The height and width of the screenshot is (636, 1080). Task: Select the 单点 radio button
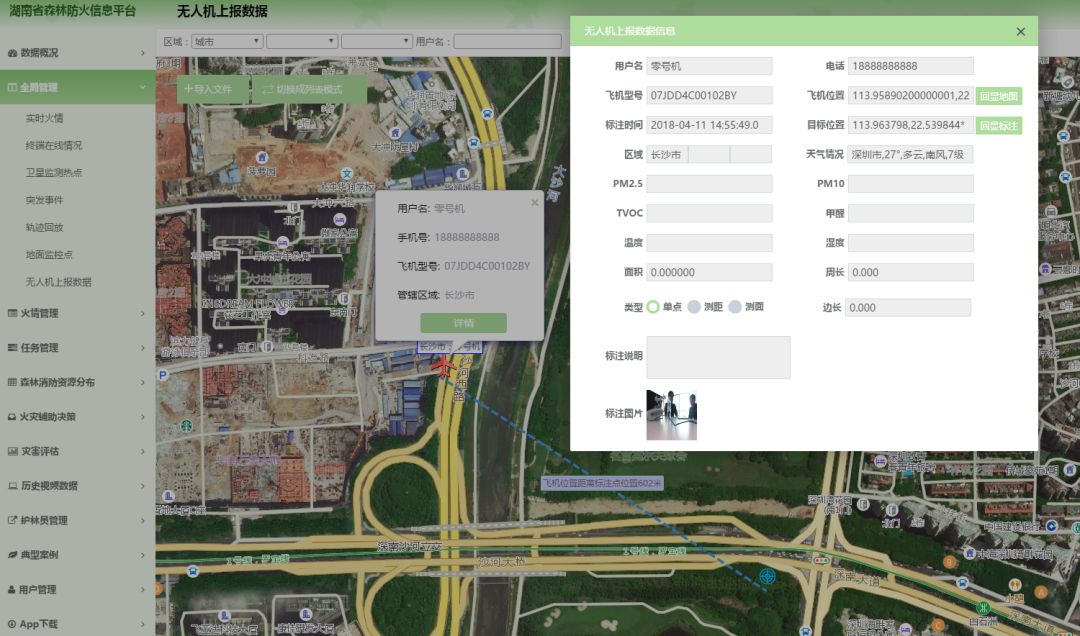click(653, 307)
